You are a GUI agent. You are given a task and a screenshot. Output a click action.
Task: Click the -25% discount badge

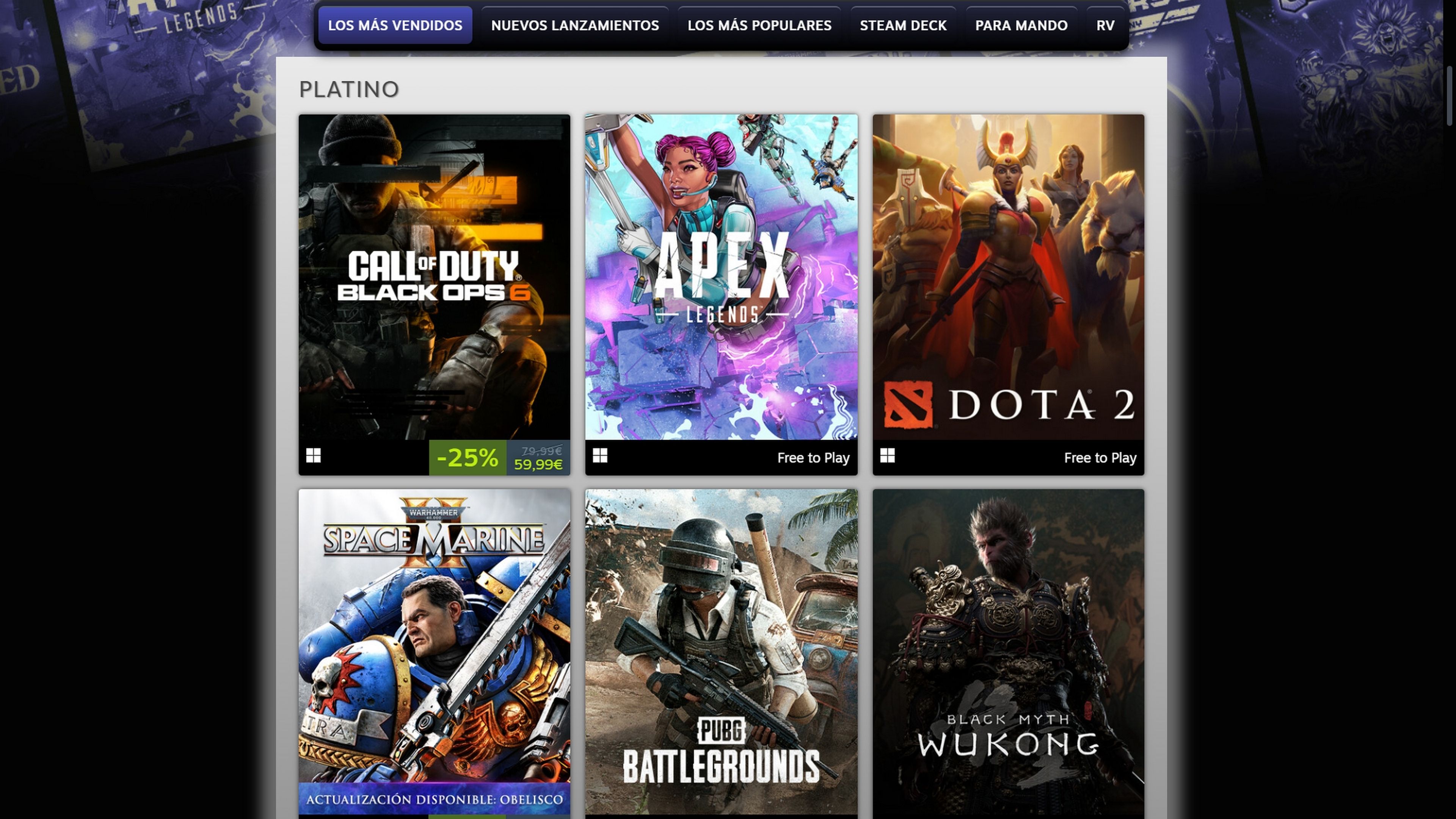point(468,457)
